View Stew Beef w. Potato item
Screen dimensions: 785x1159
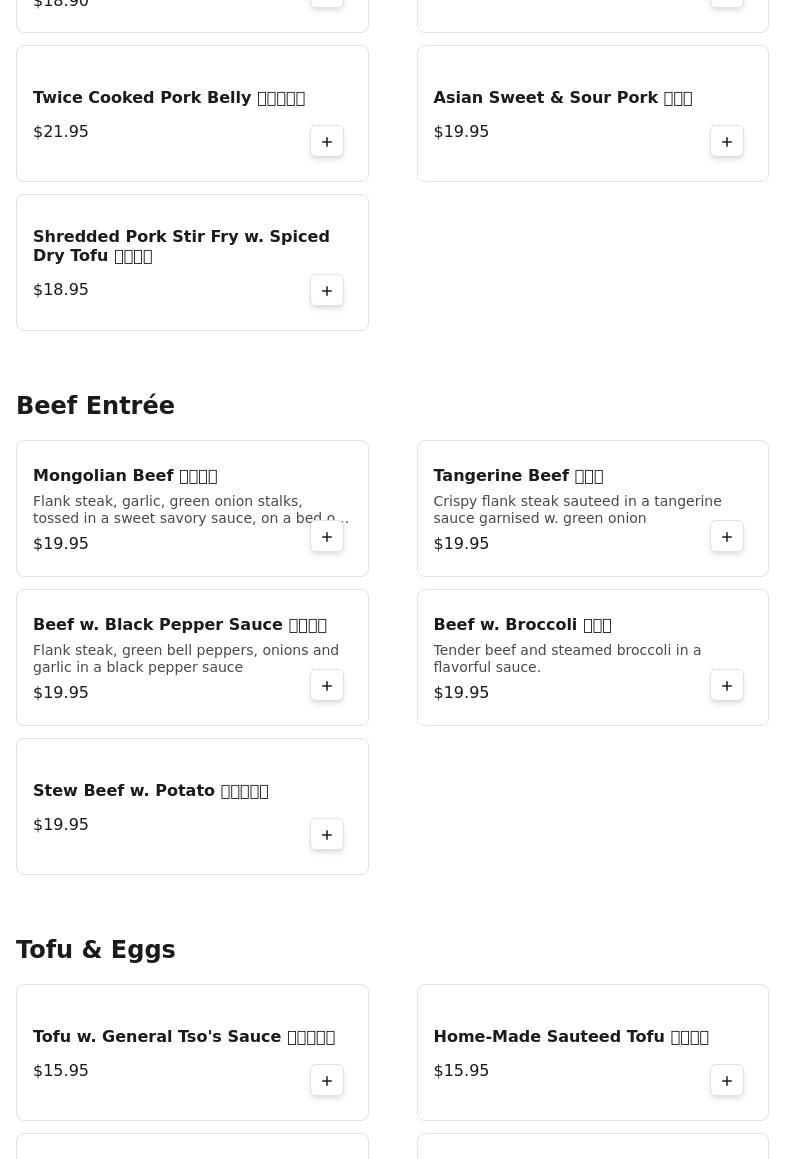point(150,791)
